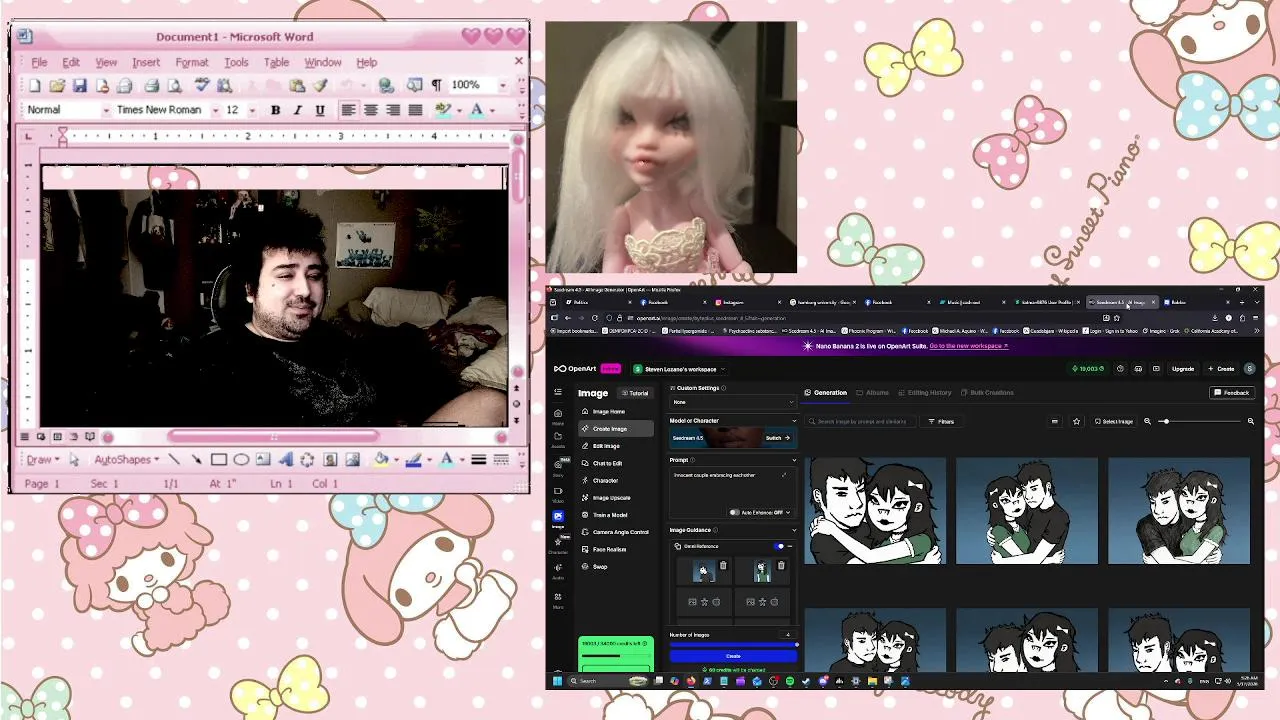Switch to the Editing History tab

tap(925, 393)
